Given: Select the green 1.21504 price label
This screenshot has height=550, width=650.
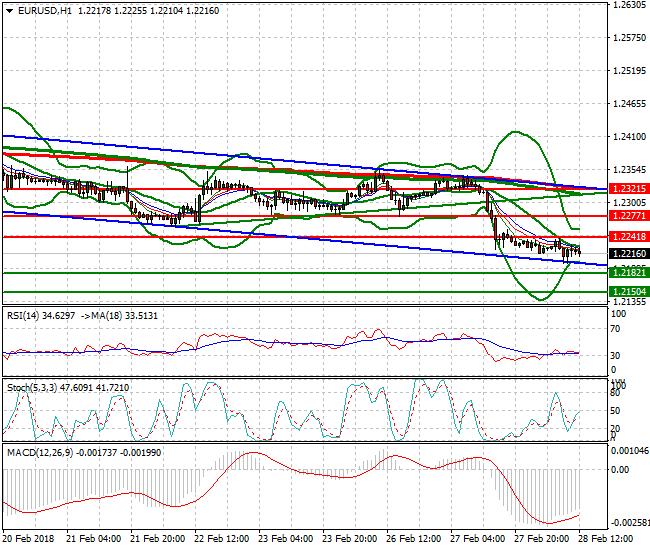Looking at the screenshot, I should [x=629, y=291].
